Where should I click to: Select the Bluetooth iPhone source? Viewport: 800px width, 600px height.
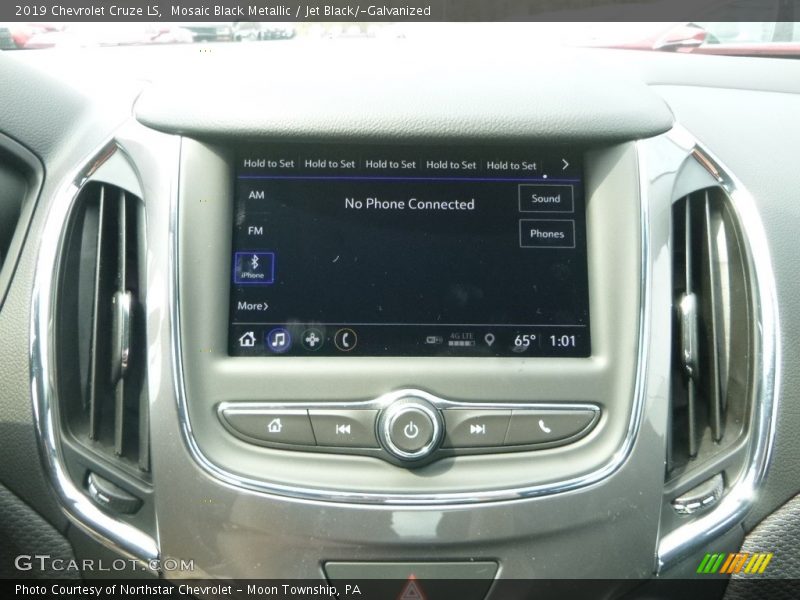tap(254, 268)
